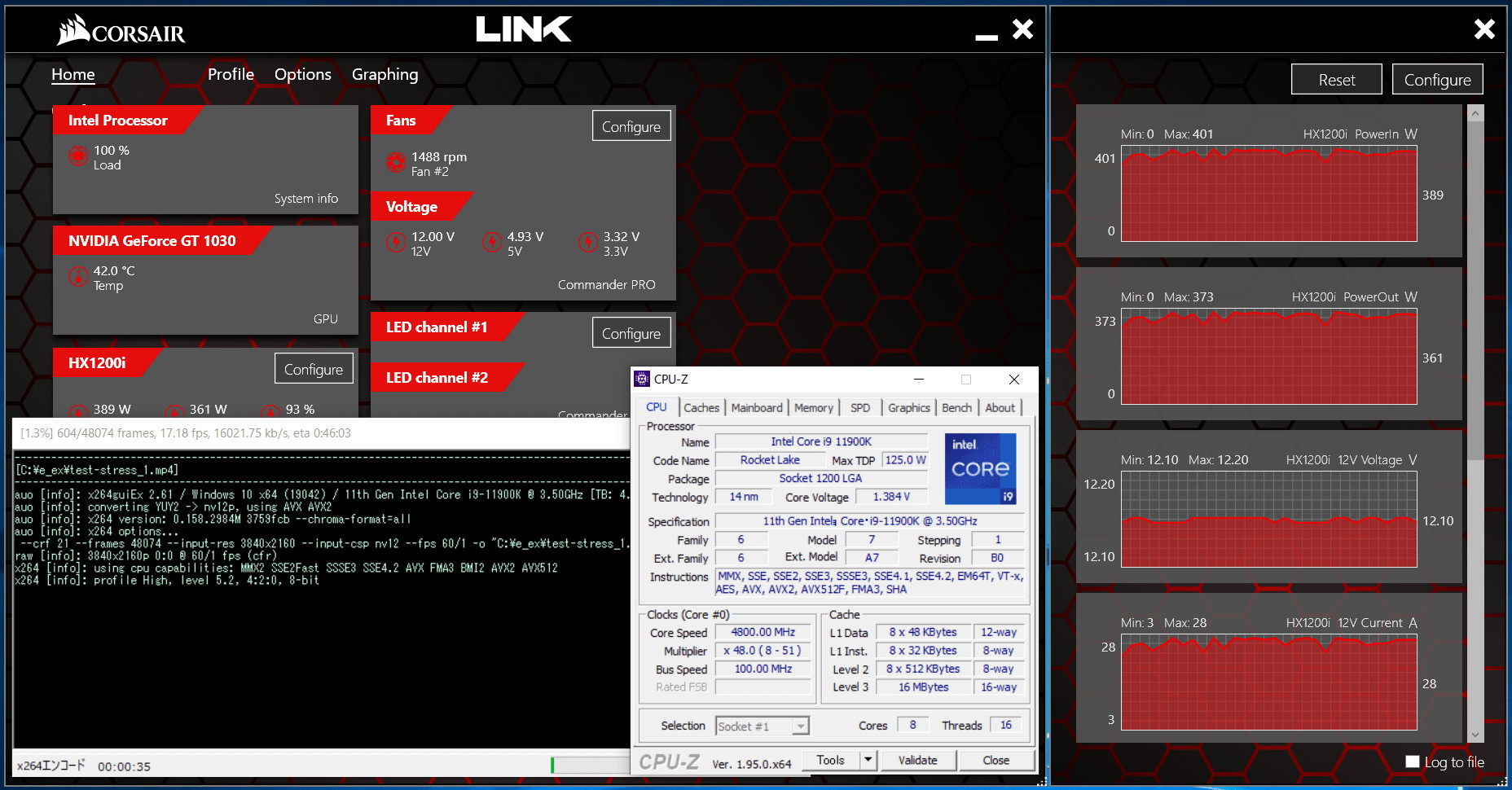Open the Socket #1 selection dropdown

801,726
